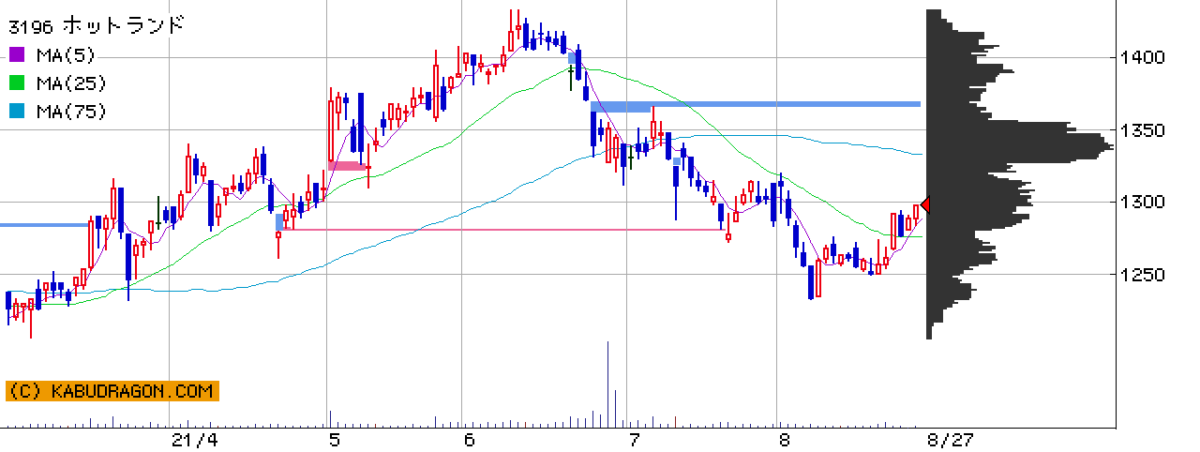Click the purple MA(5) legend swatch

pos(16,55)
